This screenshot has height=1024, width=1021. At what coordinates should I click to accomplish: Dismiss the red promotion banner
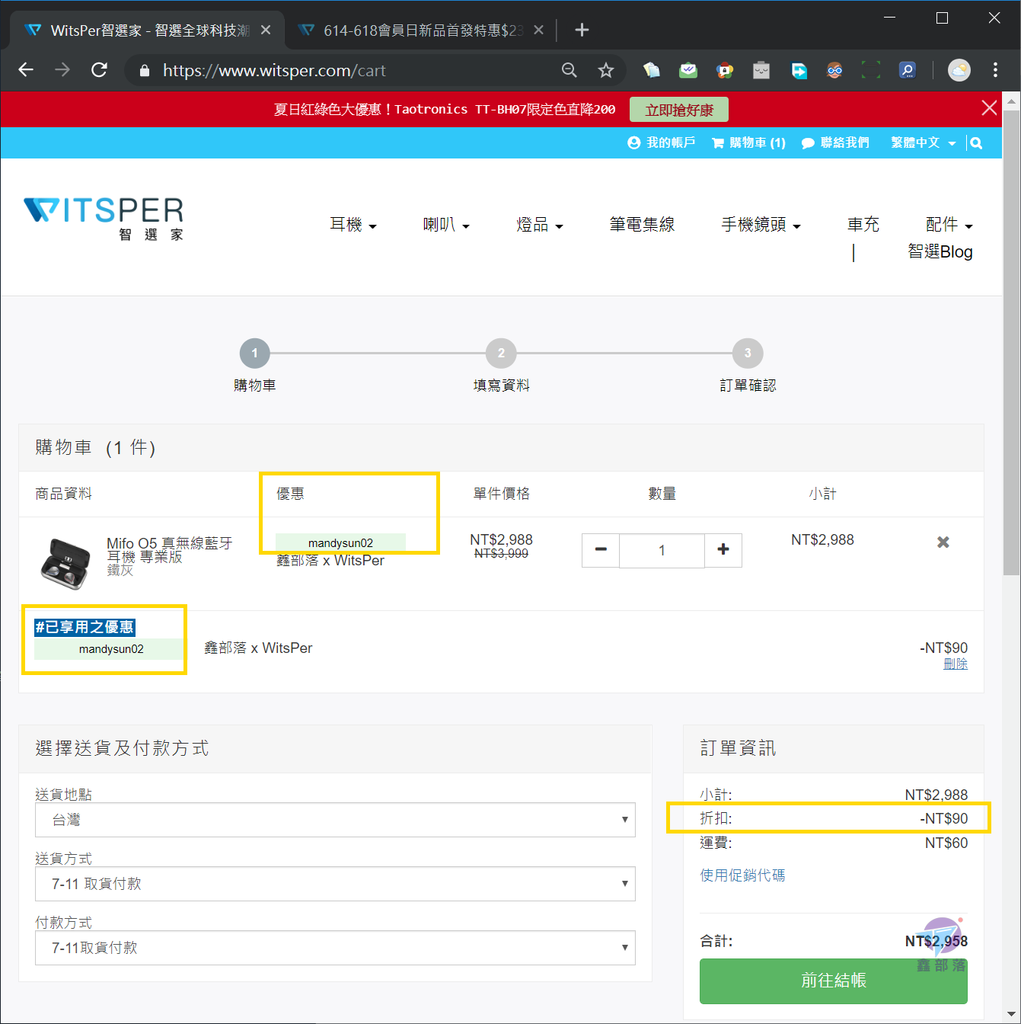989,108
